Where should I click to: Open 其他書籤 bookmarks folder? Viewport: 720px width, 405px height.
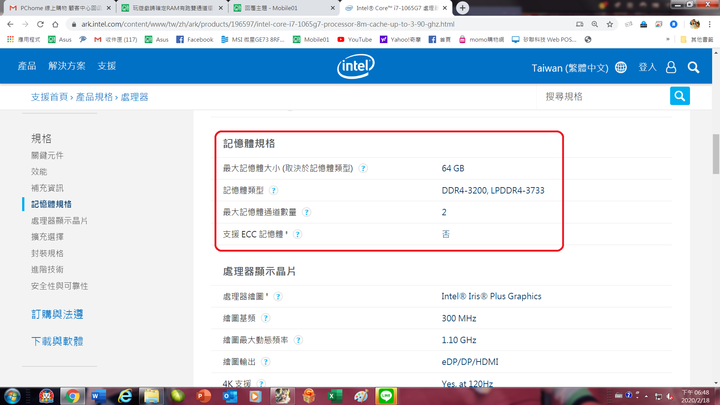[x=697, y=39]
